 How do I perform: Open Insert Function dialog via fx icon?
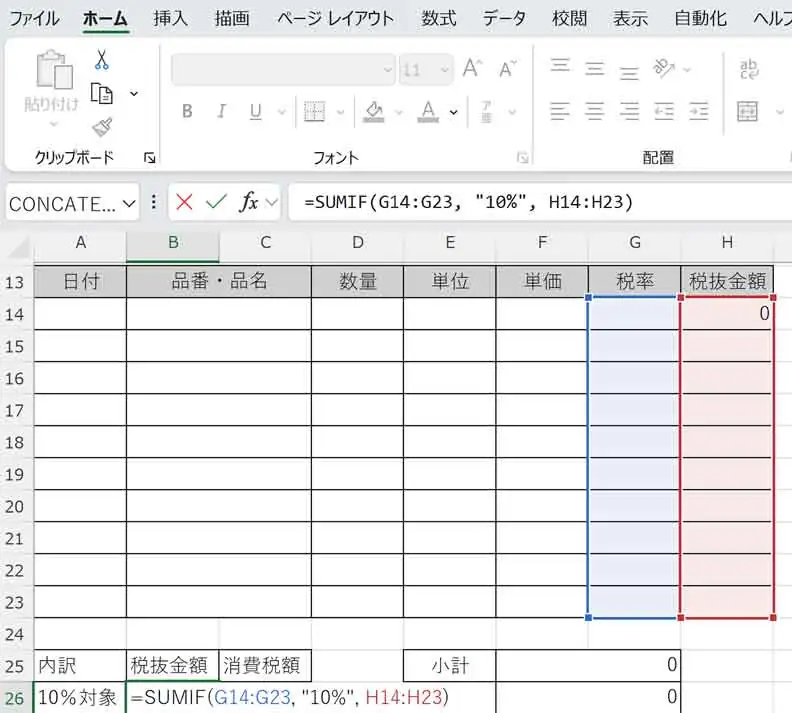tap(248, 203)
